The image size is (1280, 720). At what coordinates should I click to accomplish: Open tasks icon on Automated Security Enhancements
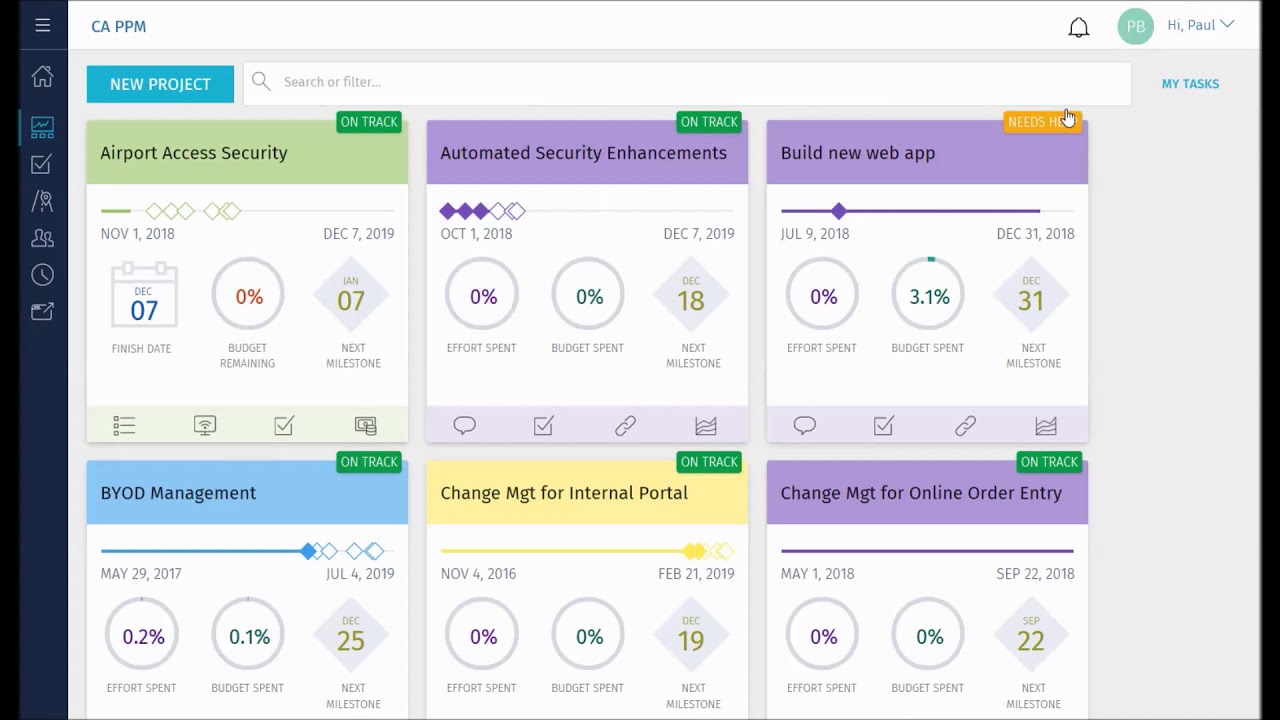[543, 426]
